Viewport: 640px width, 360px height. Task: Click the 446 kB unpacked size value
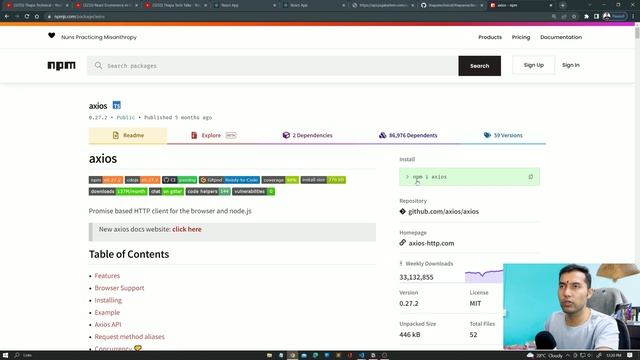[x=410, y=334]
